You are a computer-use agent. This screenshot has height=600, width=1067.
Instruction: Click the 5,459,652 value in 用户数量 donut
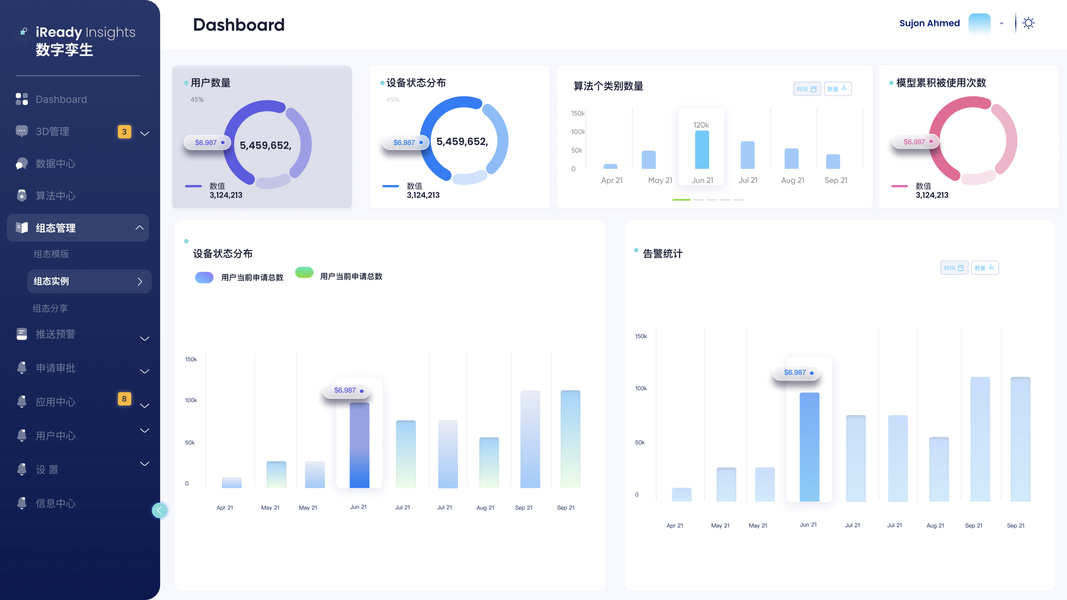click(x=265, y=146)
